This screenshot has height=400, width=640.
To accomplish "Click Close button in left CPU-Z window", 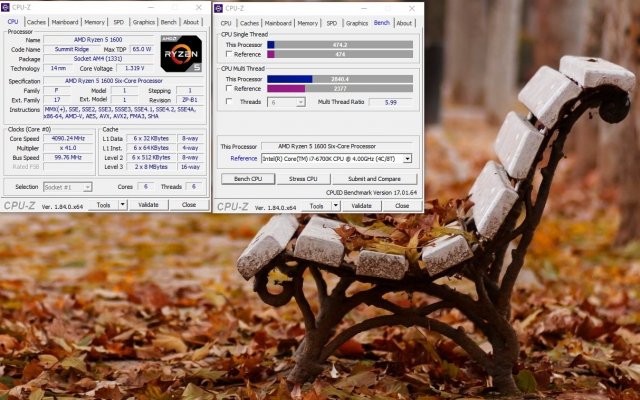I will click(x=189, y=205).
